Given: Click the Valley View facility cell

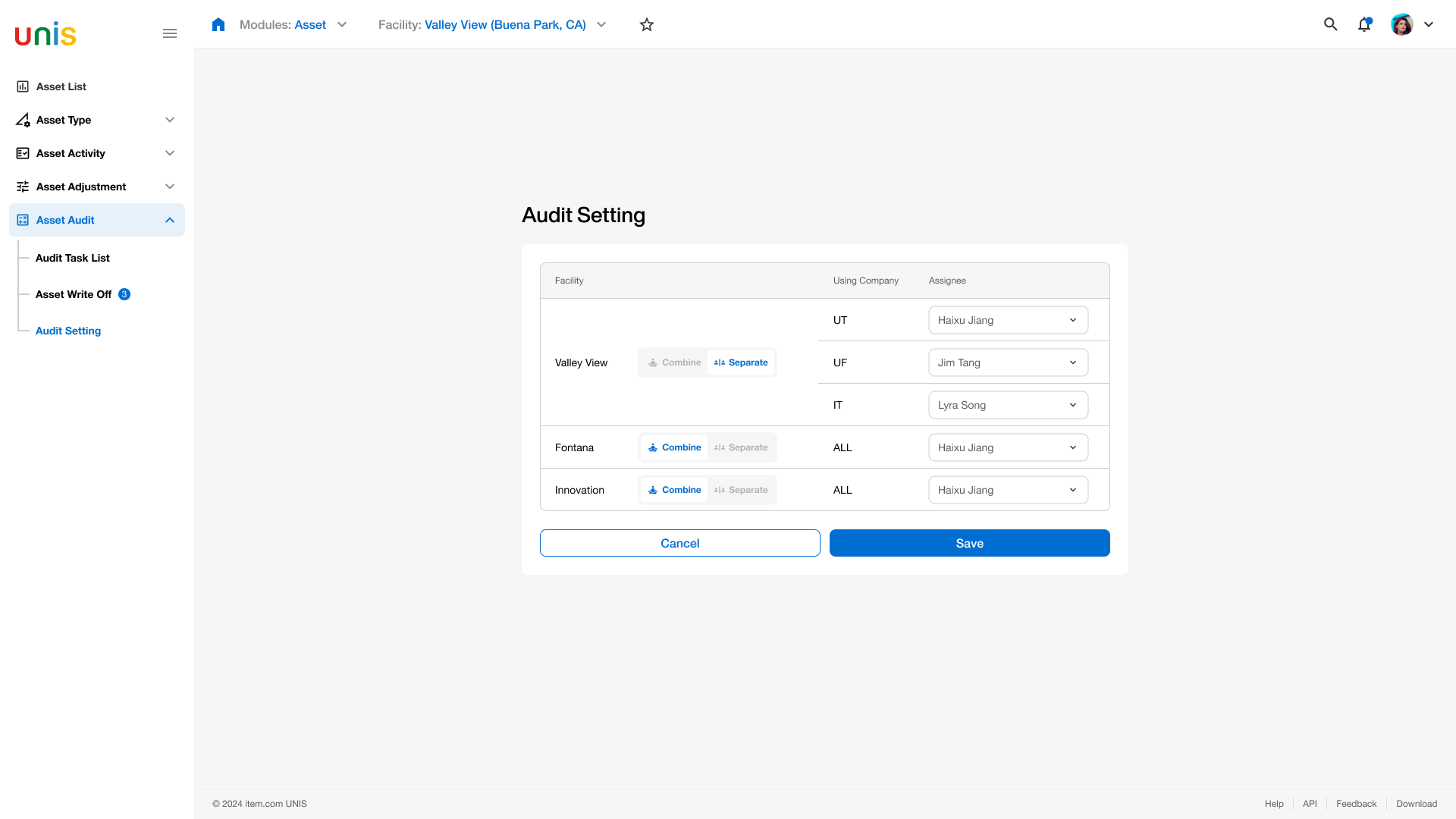Looking at the screenshot, I should (x=581, y=362).
